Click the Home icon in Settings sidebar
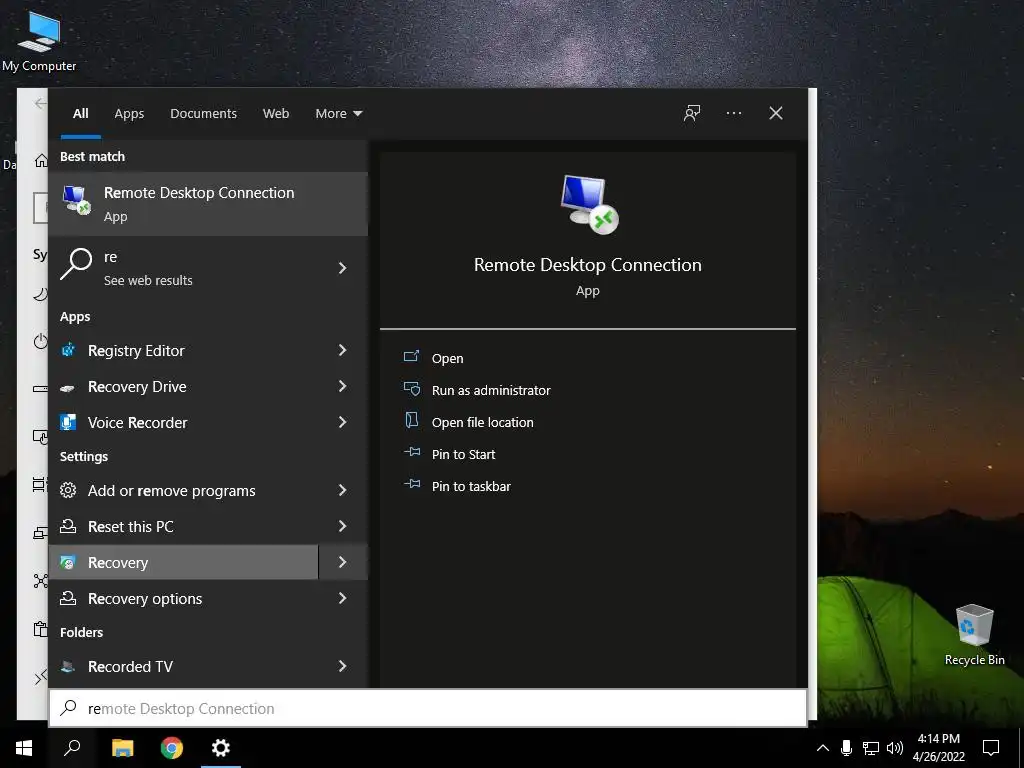 coord(41,160)
